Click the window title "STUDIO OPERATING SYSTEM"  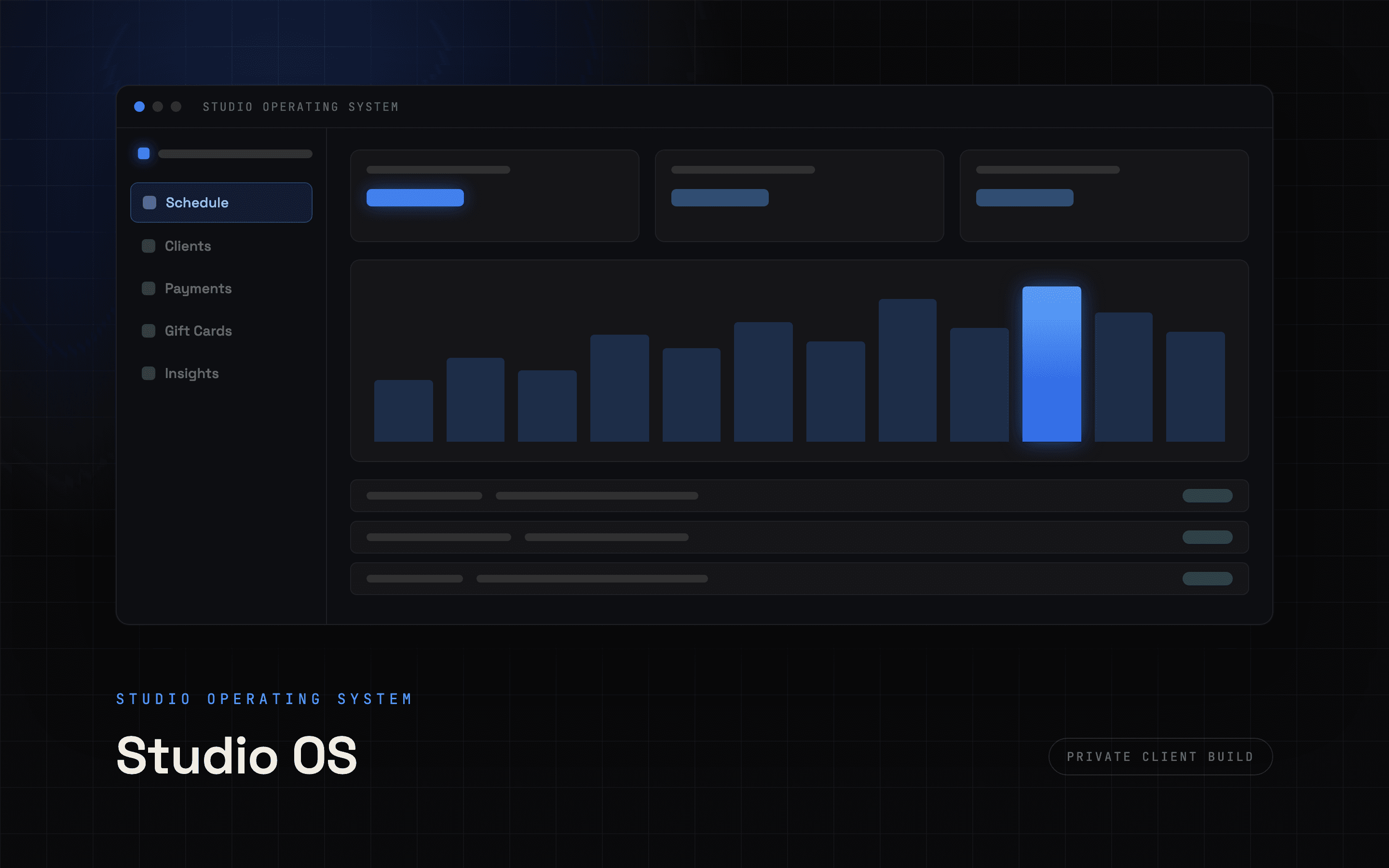click(301, 107)
